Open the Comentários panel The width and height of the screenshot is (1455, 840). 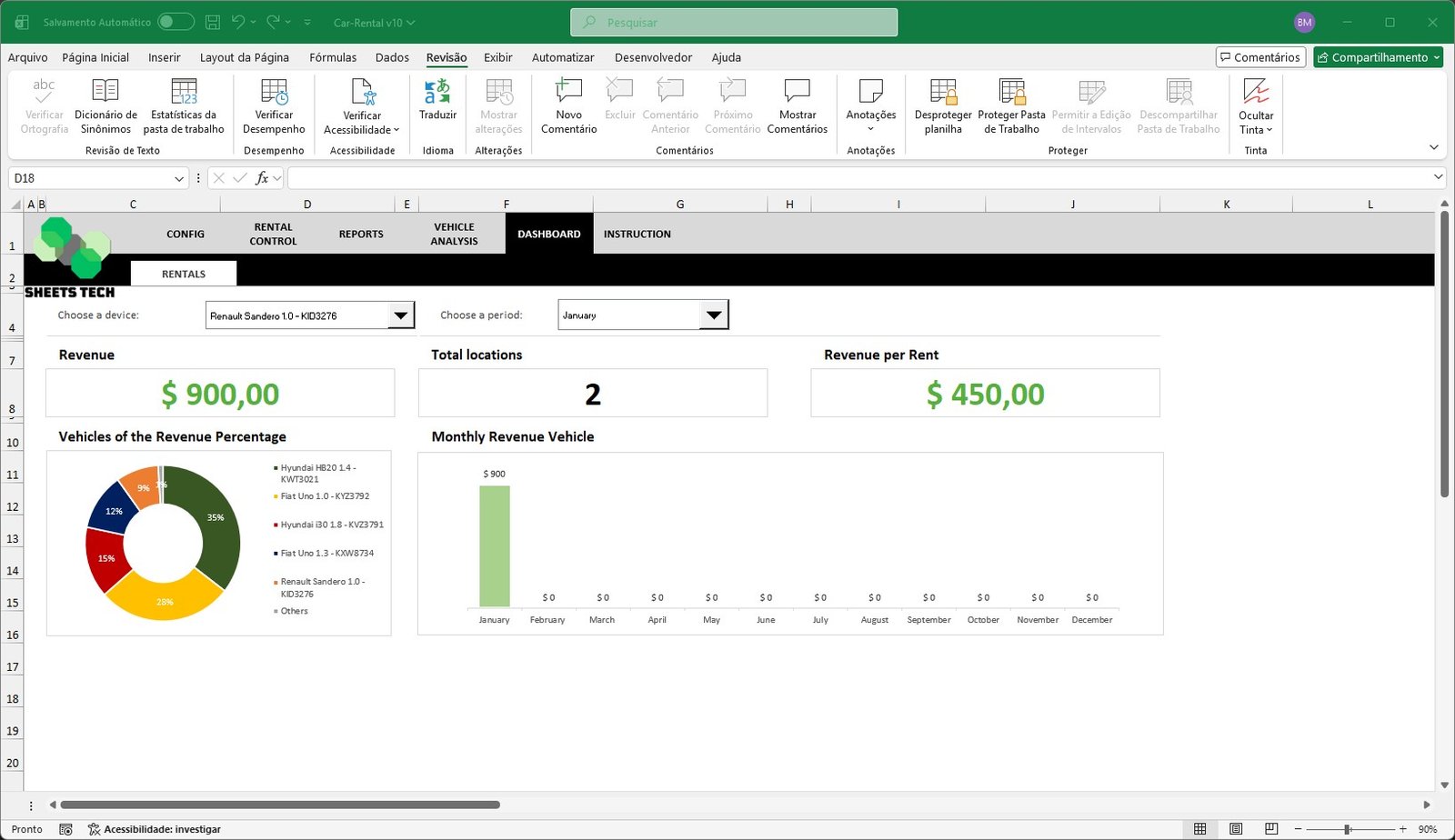tap(1260, 56)
